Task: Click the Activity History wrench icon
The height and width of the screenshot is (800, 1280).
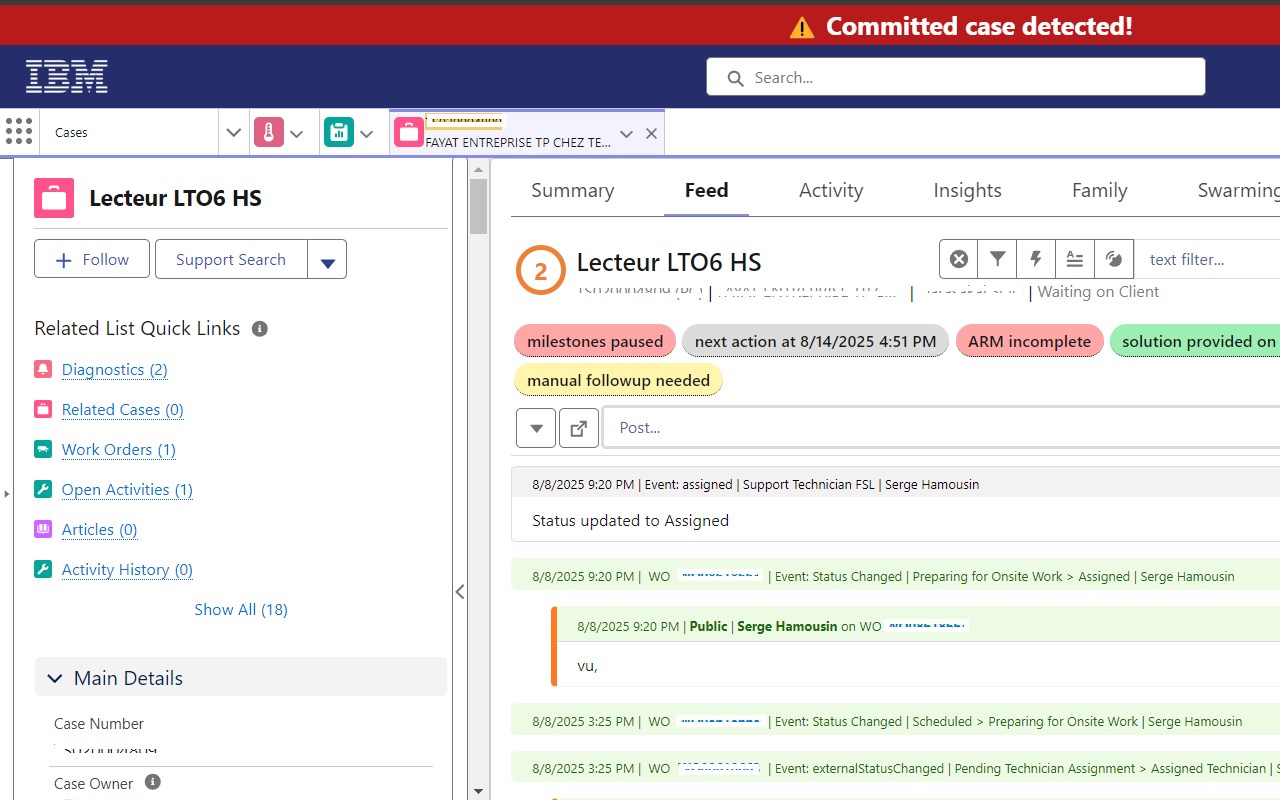Action: (43, 569)
